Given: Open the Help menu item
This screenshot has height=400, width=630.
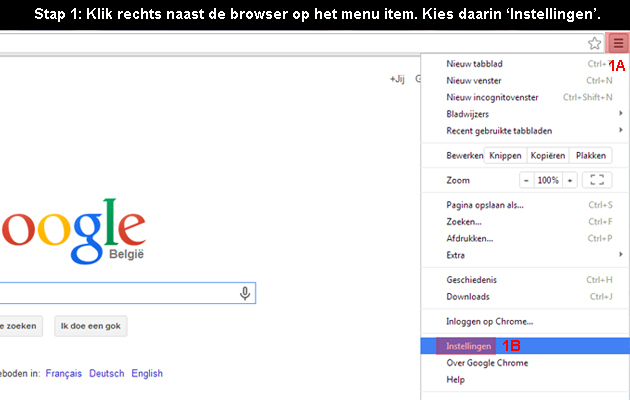Looking at the screenshot, I should tap(525, 380).
